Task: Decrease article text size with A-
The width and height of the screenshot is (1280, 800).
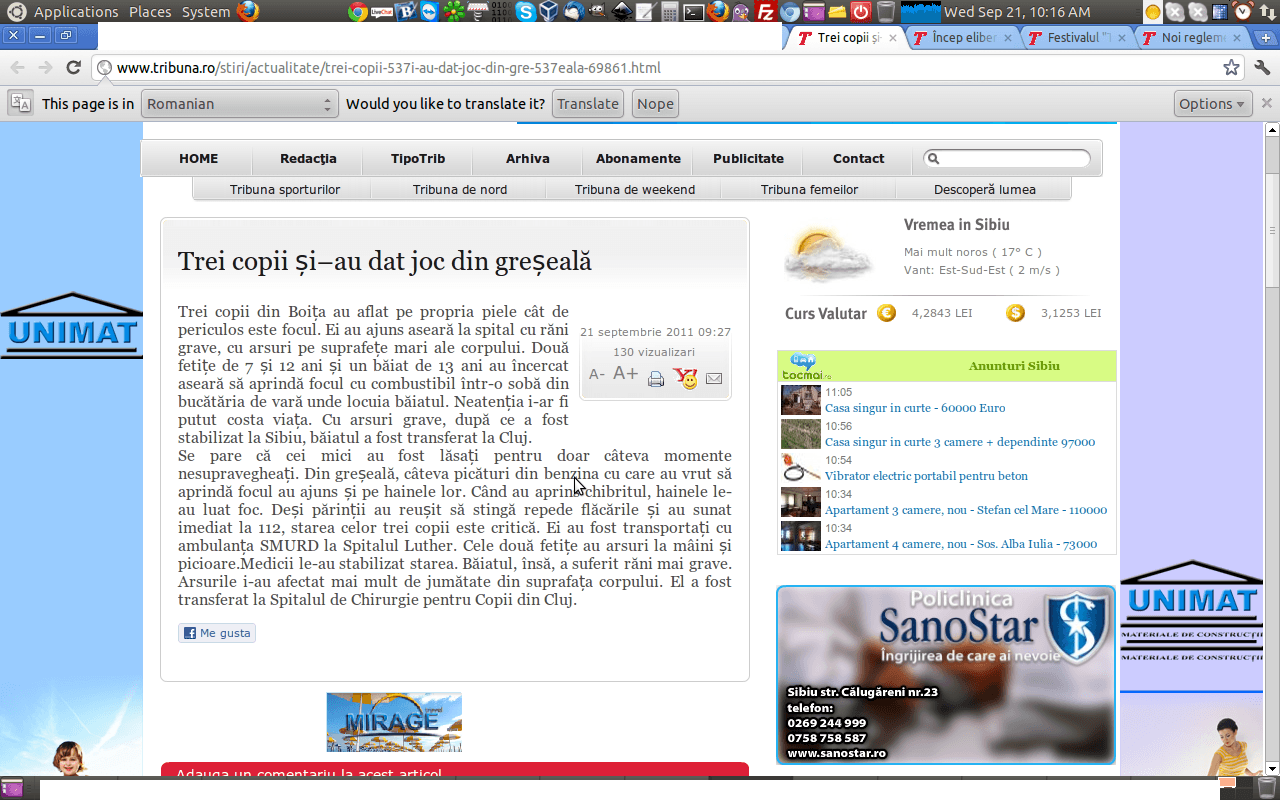Action: click(597, 375)
